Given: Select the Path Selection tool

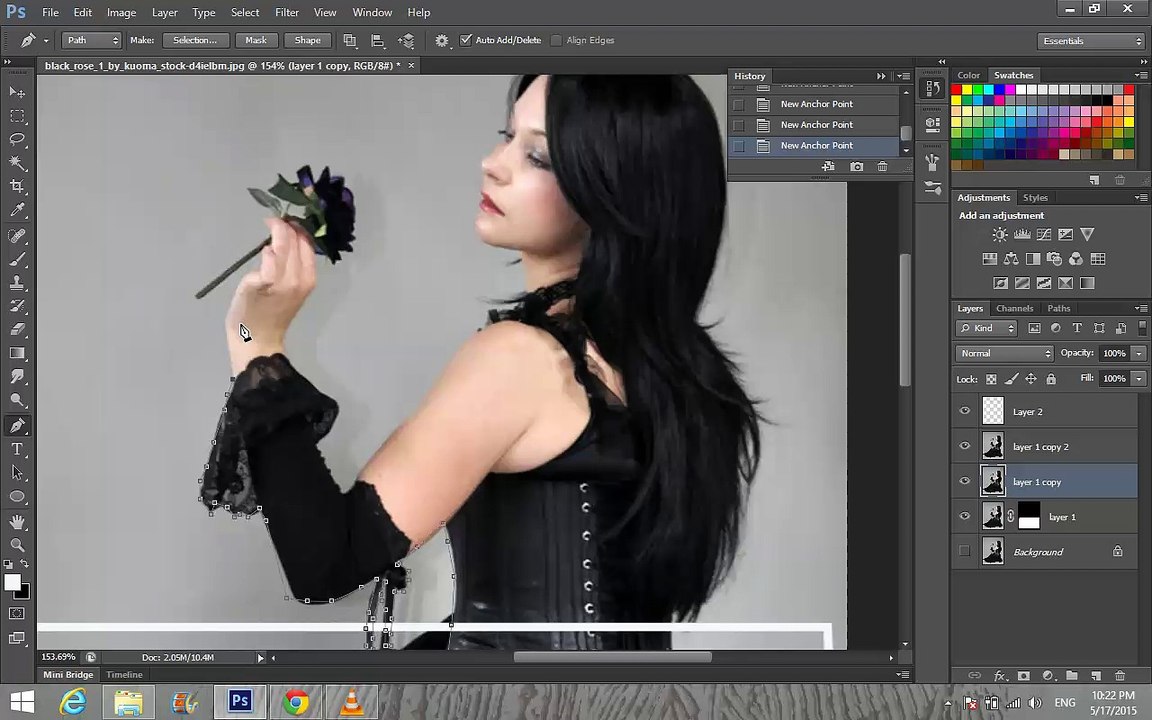Looking at the screenshot, I should pos(17,473).
